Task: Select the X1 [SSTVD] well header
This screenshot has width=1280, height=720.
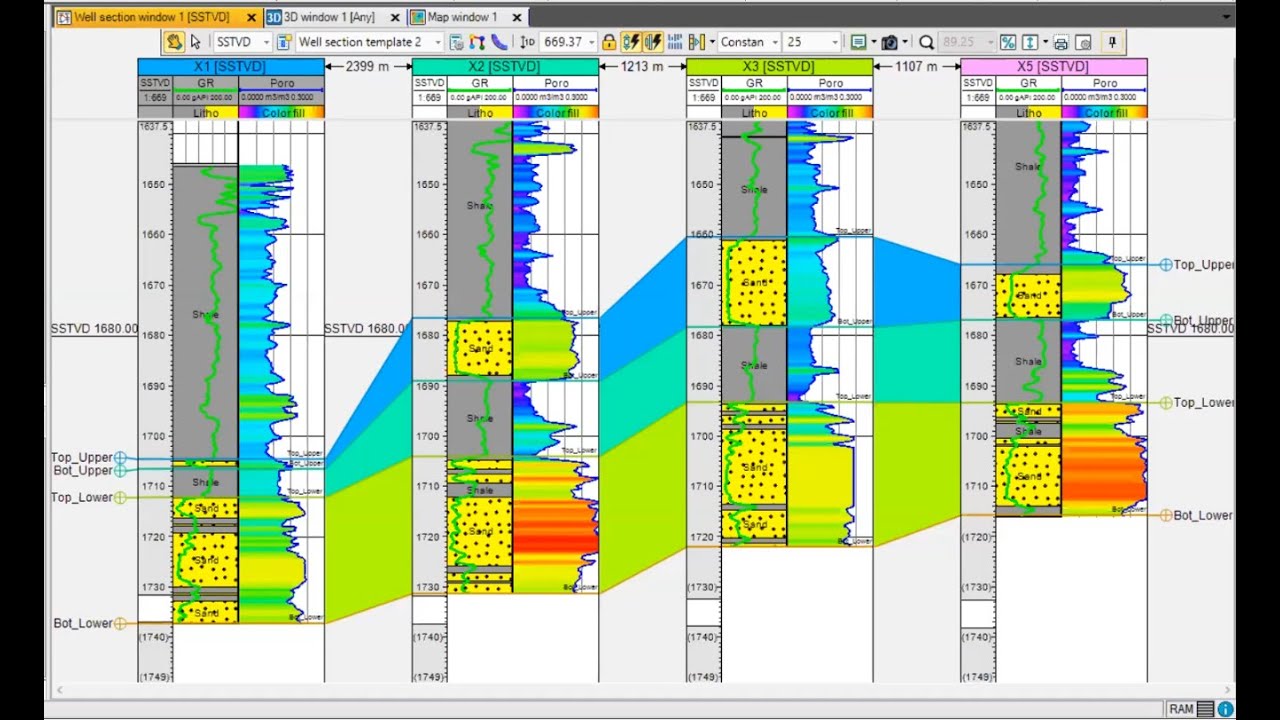Action: pos(231,66)
